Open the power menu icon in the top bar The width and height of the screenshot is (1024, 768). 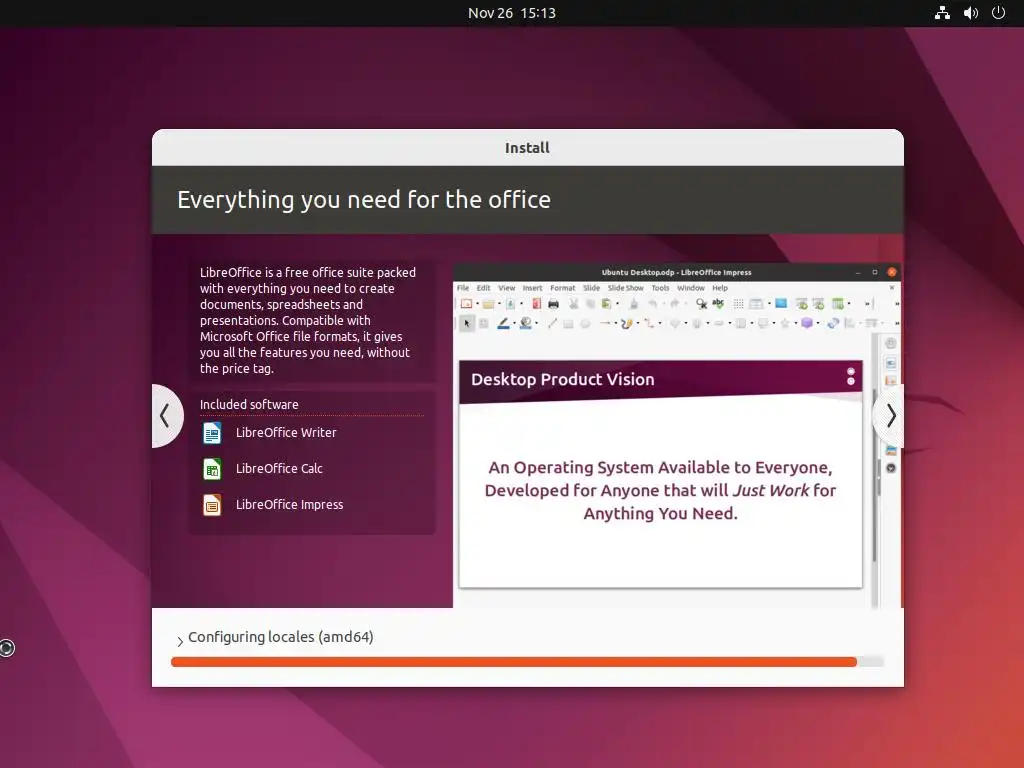pyautogui.click(x=999, y=12)
